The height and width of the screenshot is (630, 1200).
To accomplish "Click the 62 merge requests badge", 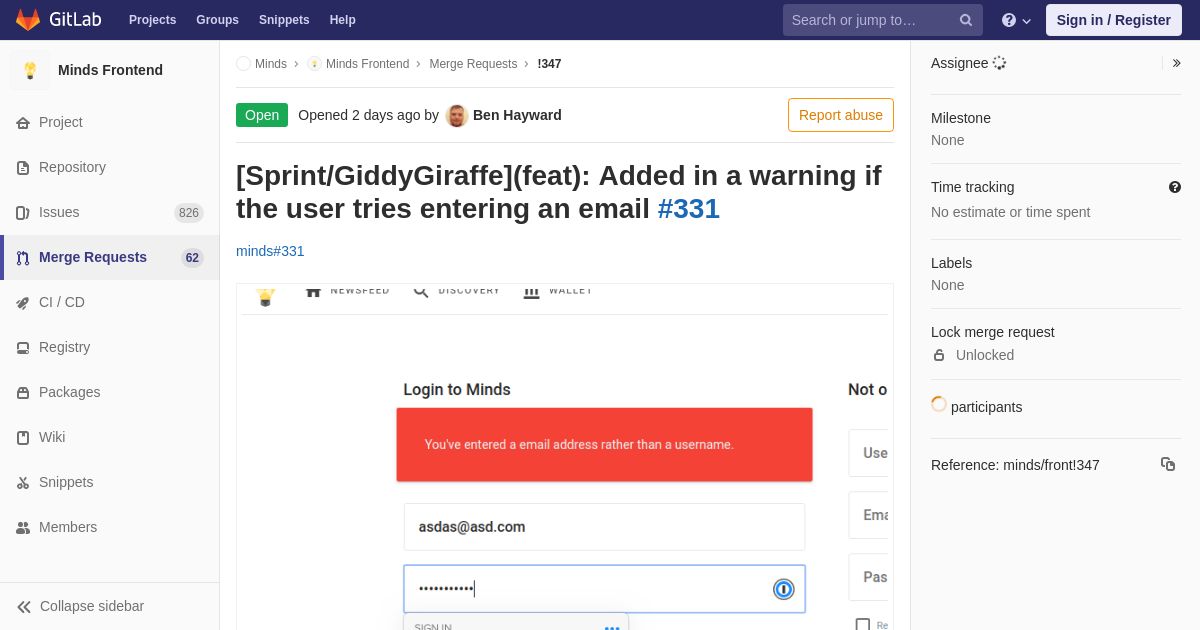I will point(192,257).
